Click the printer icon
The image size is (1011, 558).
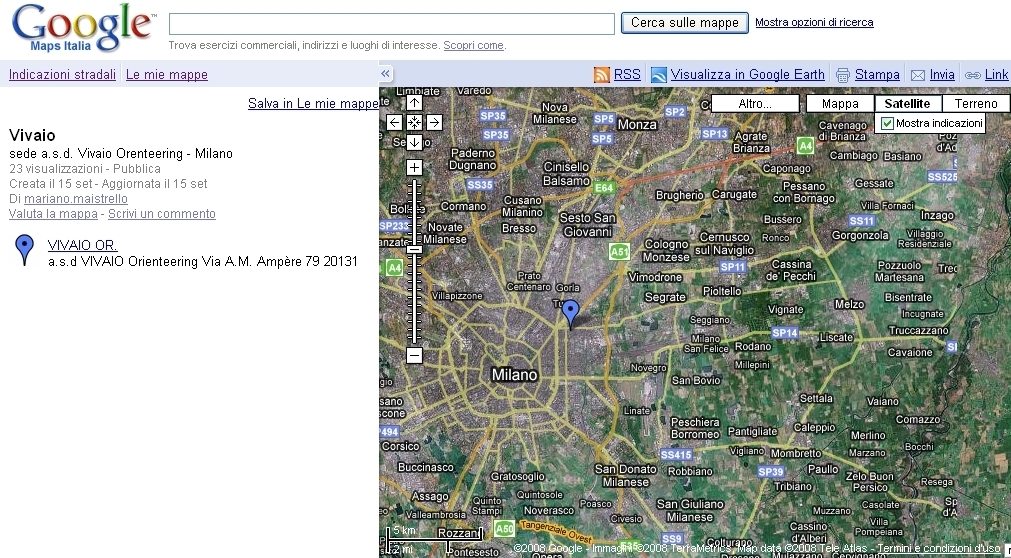[x=843, y=75]
